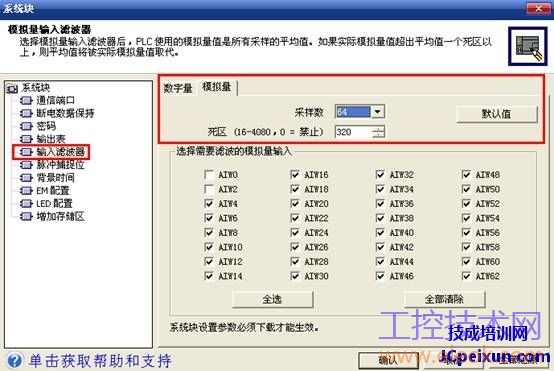Toggle the AIW46 checkbox
The height and width of the screenshot is (371, 554).
pos(381,276)
